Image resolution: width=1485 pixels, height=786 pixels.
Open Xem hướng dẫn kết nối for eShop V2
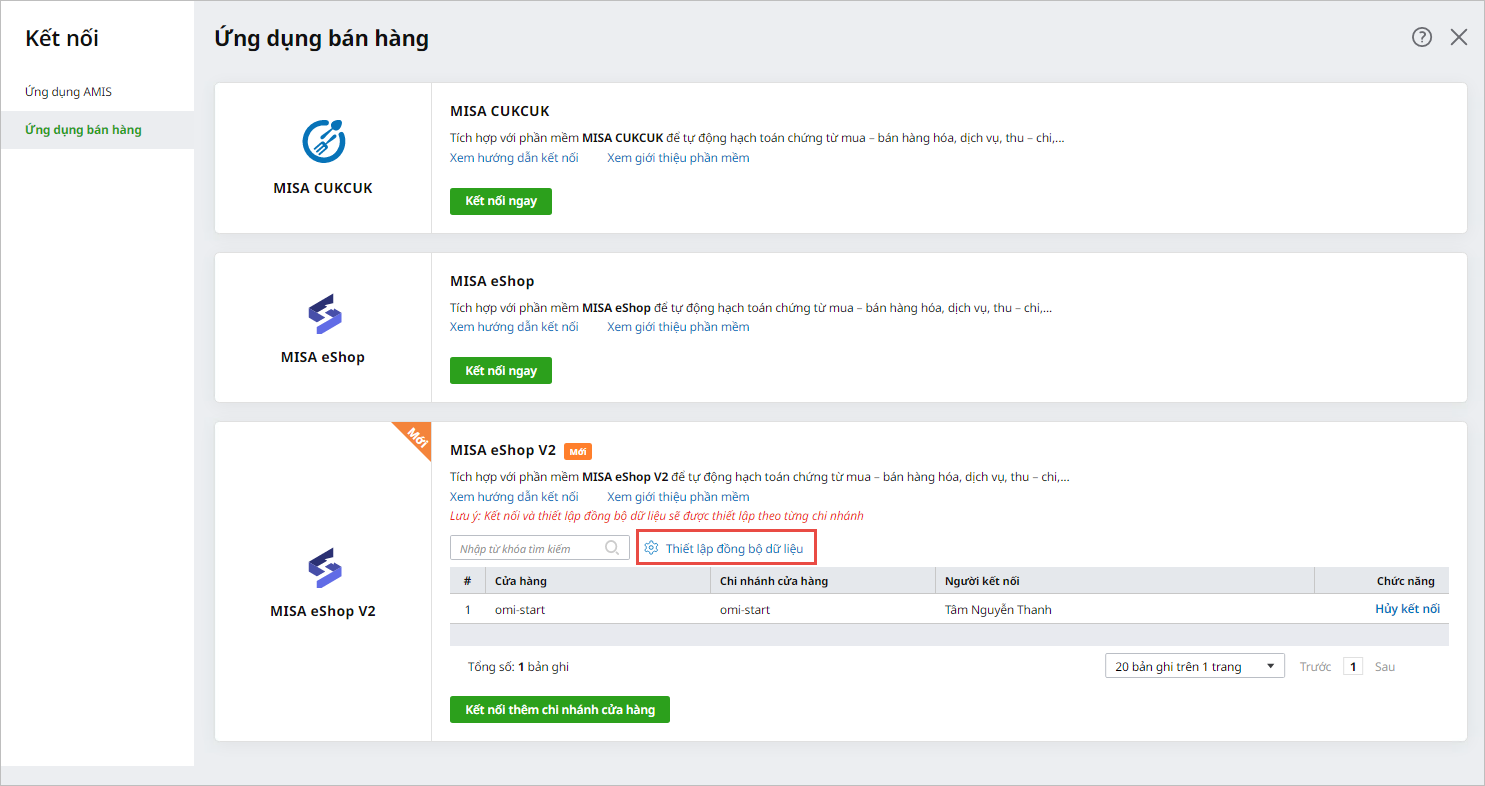tap(514, 497)
